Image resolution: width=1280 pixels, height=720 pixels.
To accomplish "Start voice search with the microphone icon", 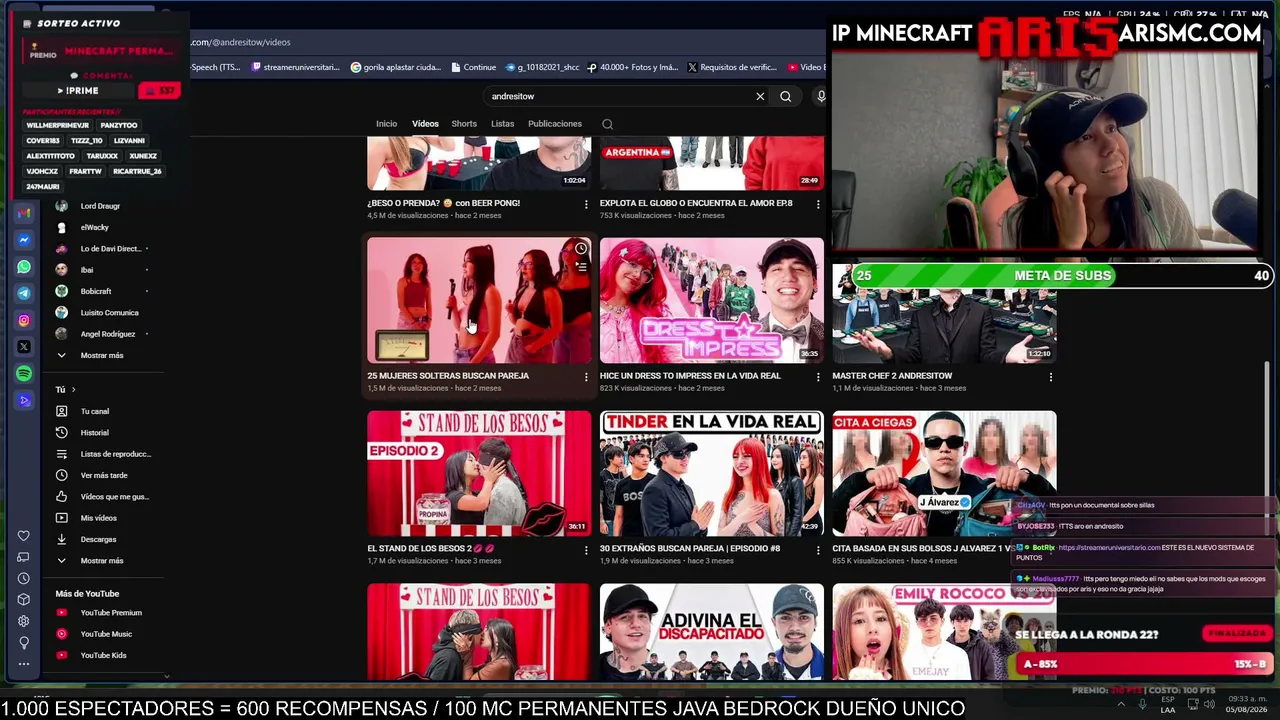I will pyautogui.click(x=821, y=96).
